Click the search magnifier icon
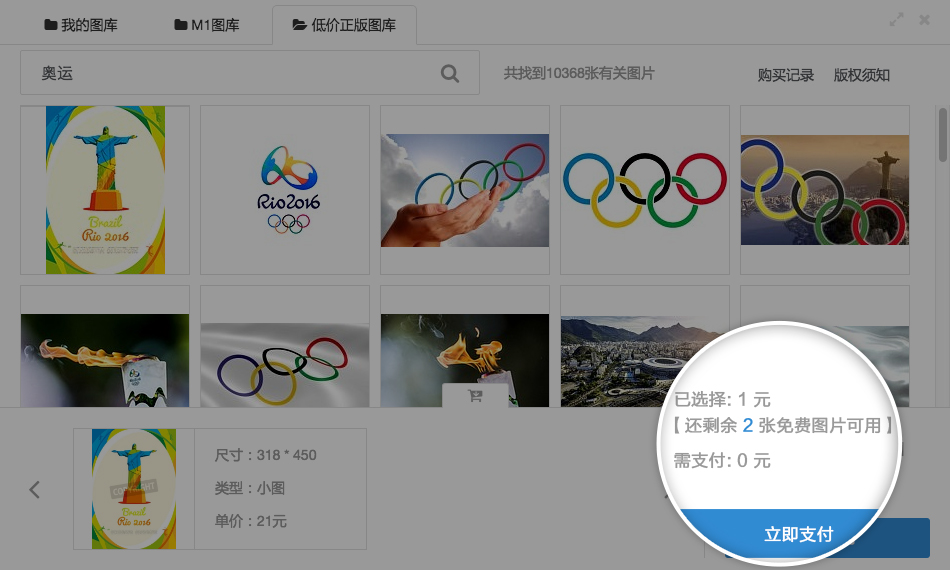Image resolution: width=950 pixels, height=570 pixels. click(x=450, y=73)
